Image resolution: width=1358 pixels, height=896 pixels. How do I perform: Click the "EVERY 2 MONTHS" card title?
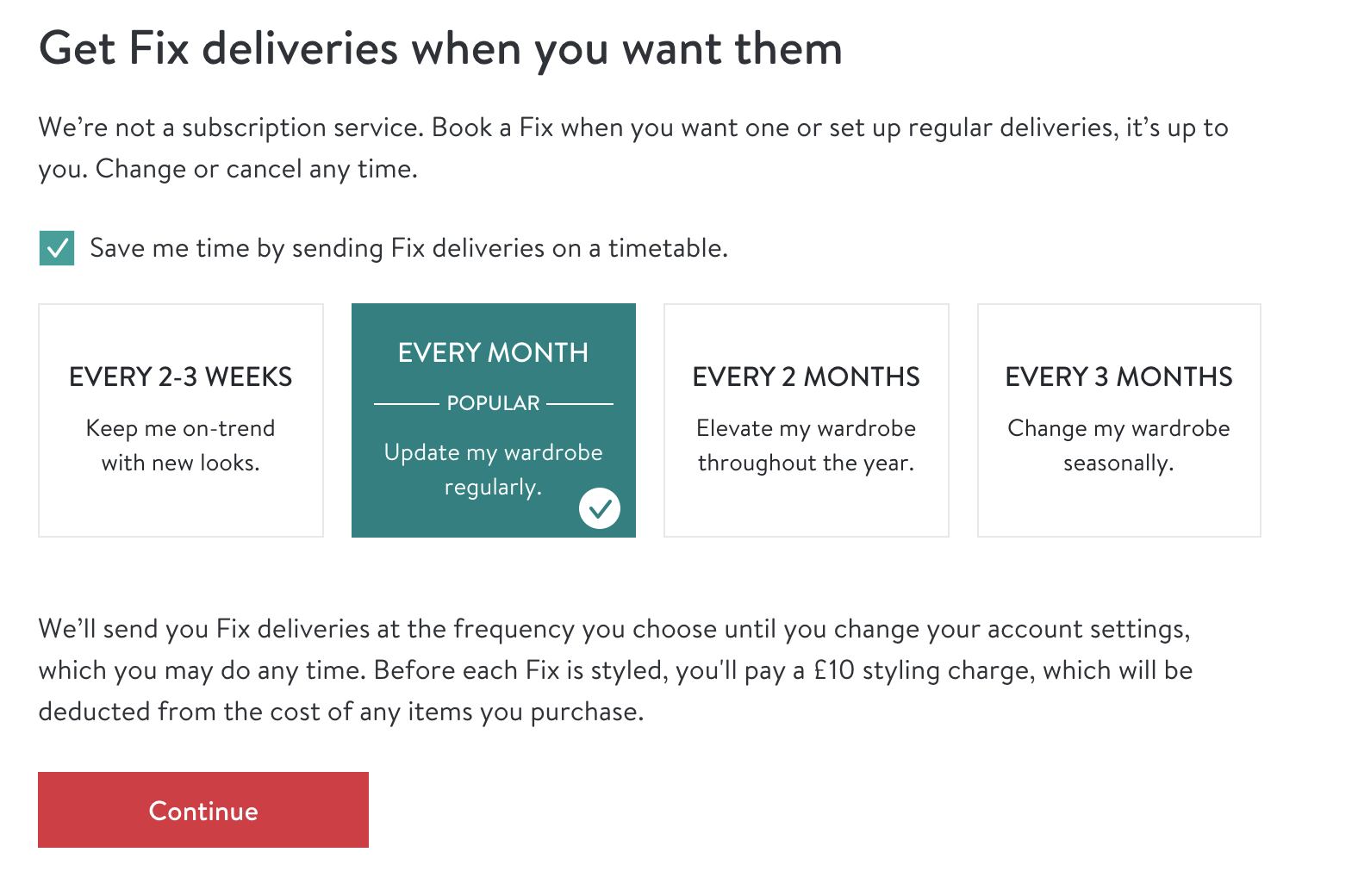coord(806,376)
